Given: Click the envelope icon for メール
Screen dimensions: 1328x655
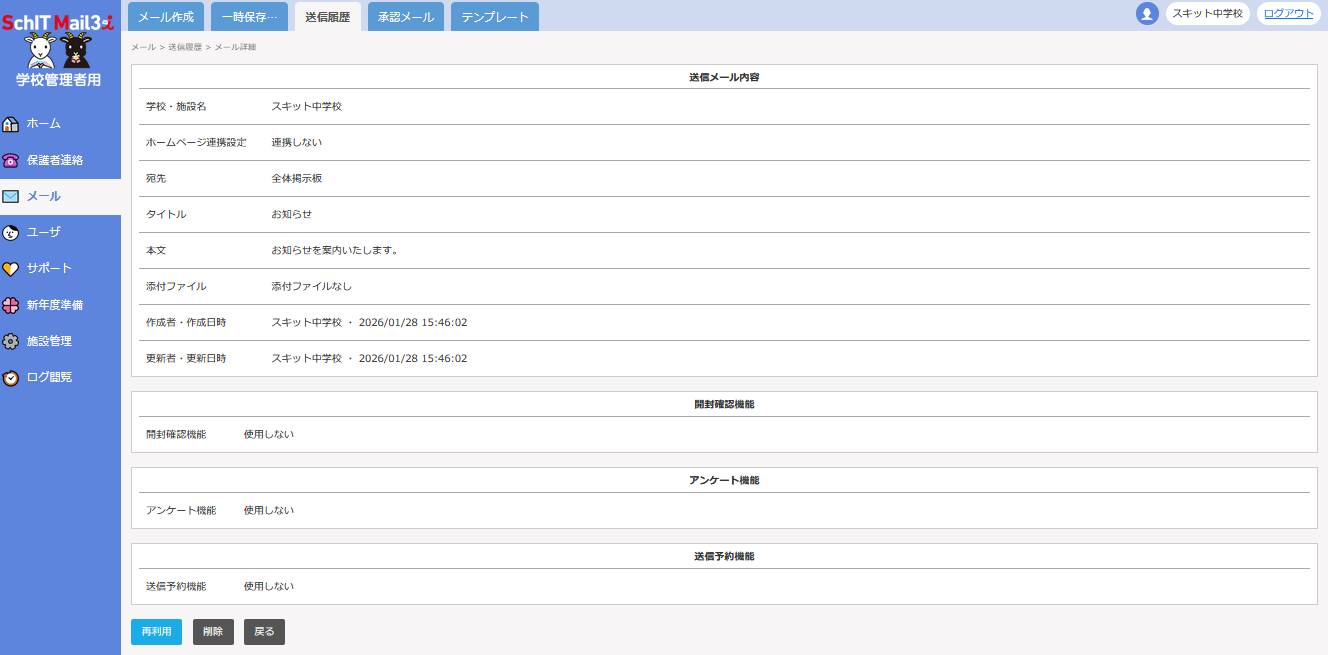Looking at the screenshot, I should coord(11,197).
